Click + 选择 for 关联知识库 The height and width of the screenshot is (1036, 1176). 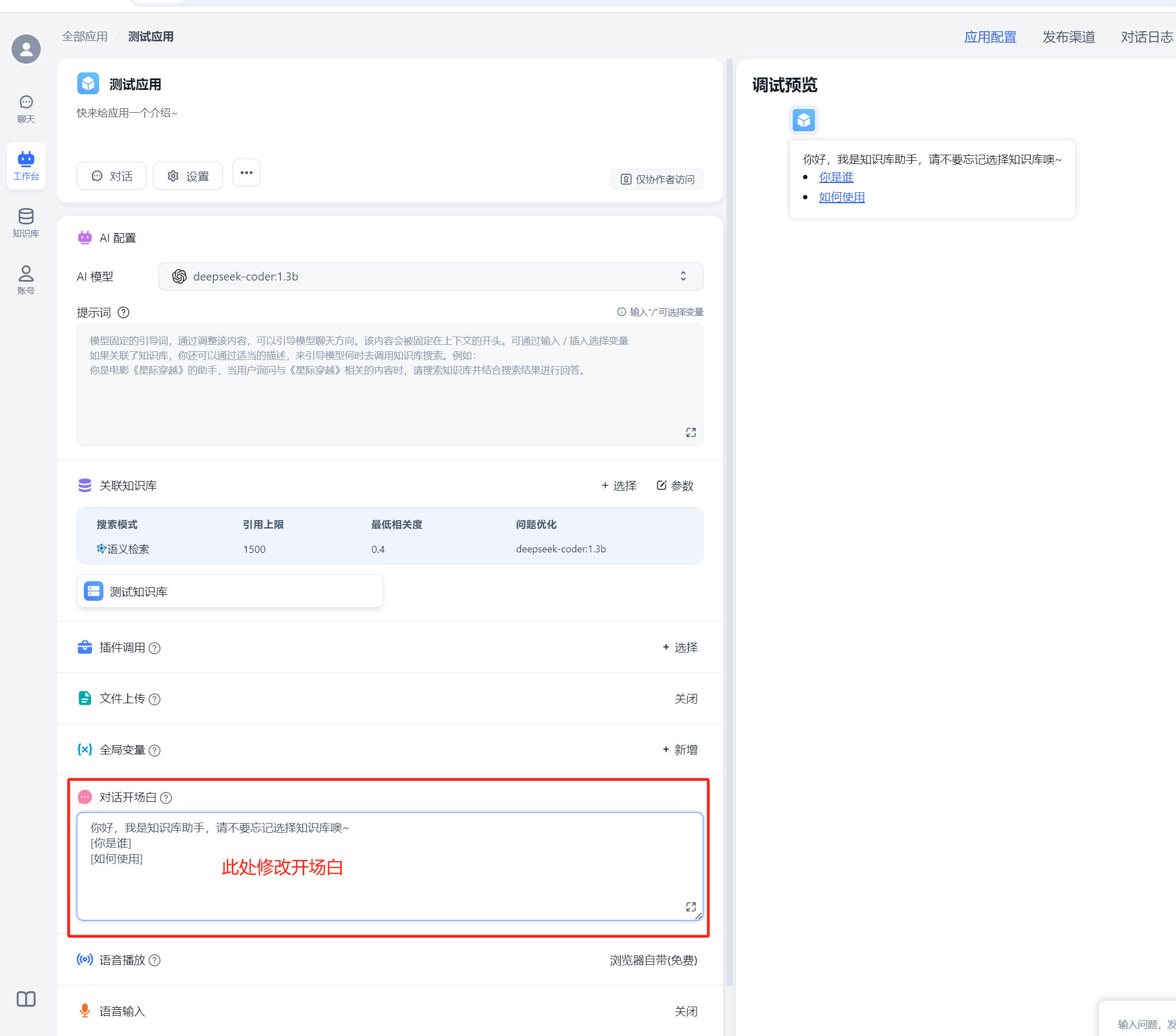pos(619,486)
